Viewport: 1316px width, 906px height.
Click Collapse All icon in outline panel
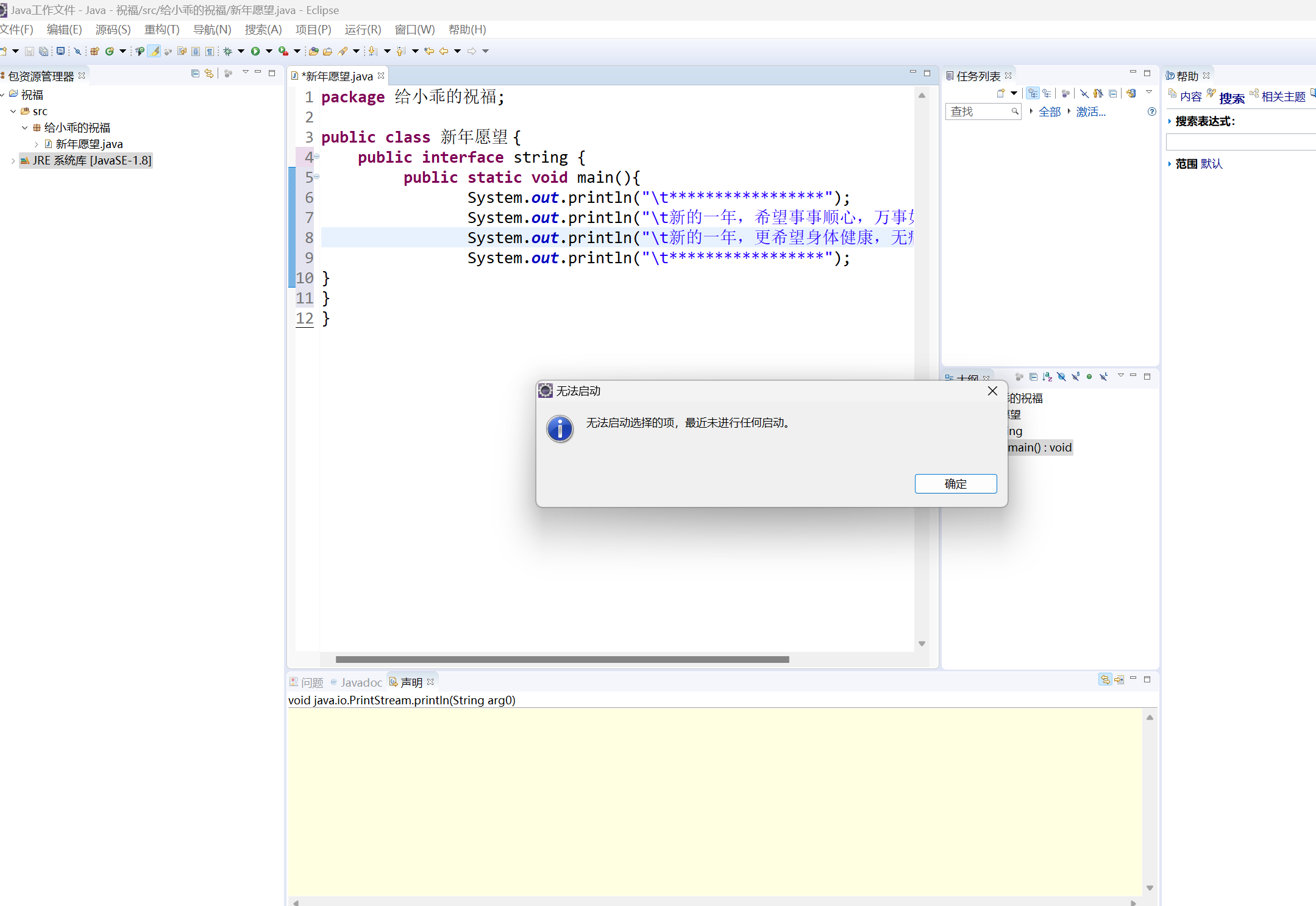pyautogui.click(x=1033, y=377)
